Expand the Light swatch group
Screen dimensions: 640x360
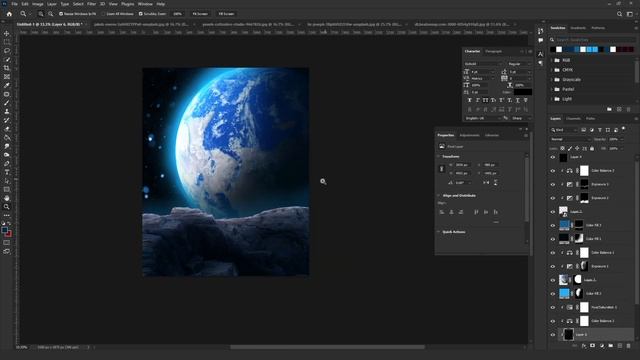pyautogui.click(x=551, y=99)
